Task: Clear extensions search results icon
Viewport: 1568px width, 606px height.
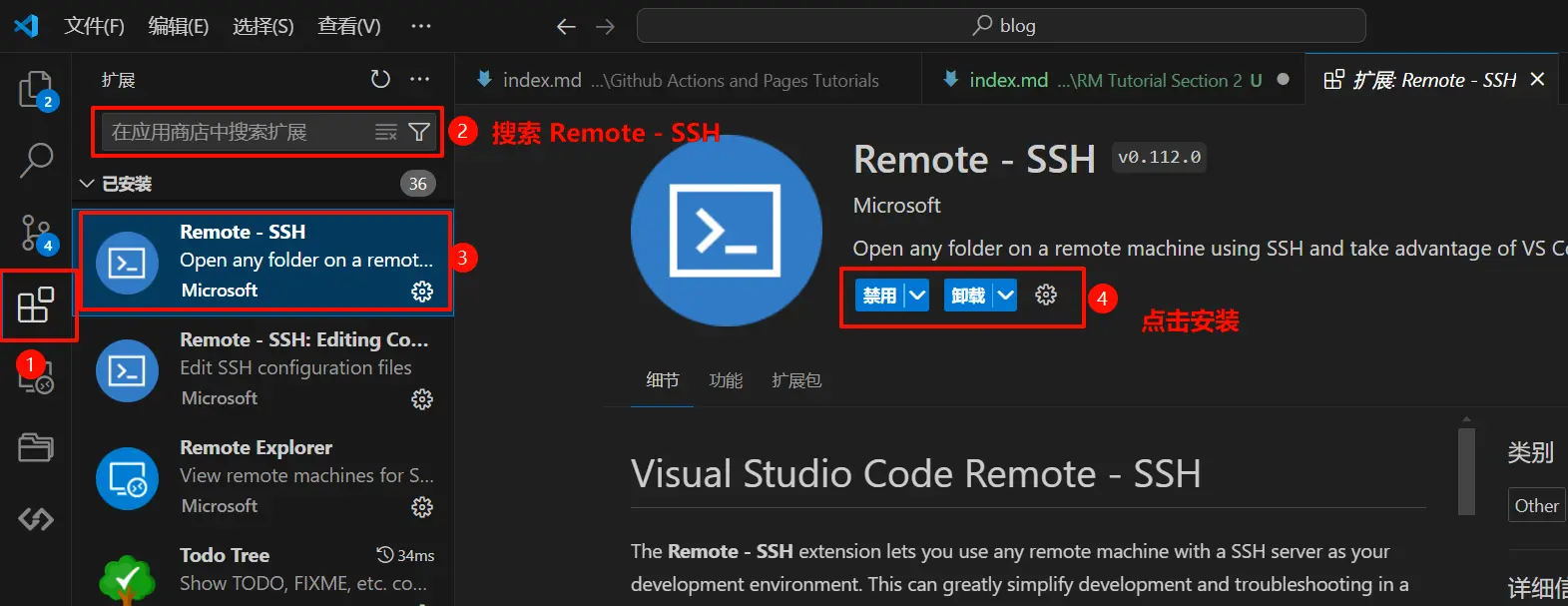Action: tap(385, 132)
